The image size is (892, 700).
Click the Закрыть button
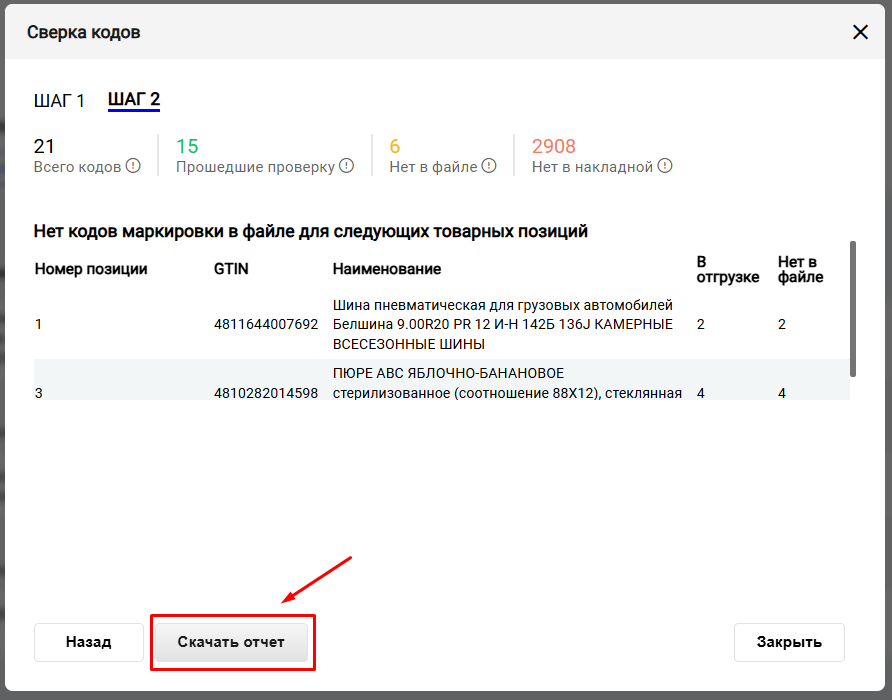(x=789, y=642)
